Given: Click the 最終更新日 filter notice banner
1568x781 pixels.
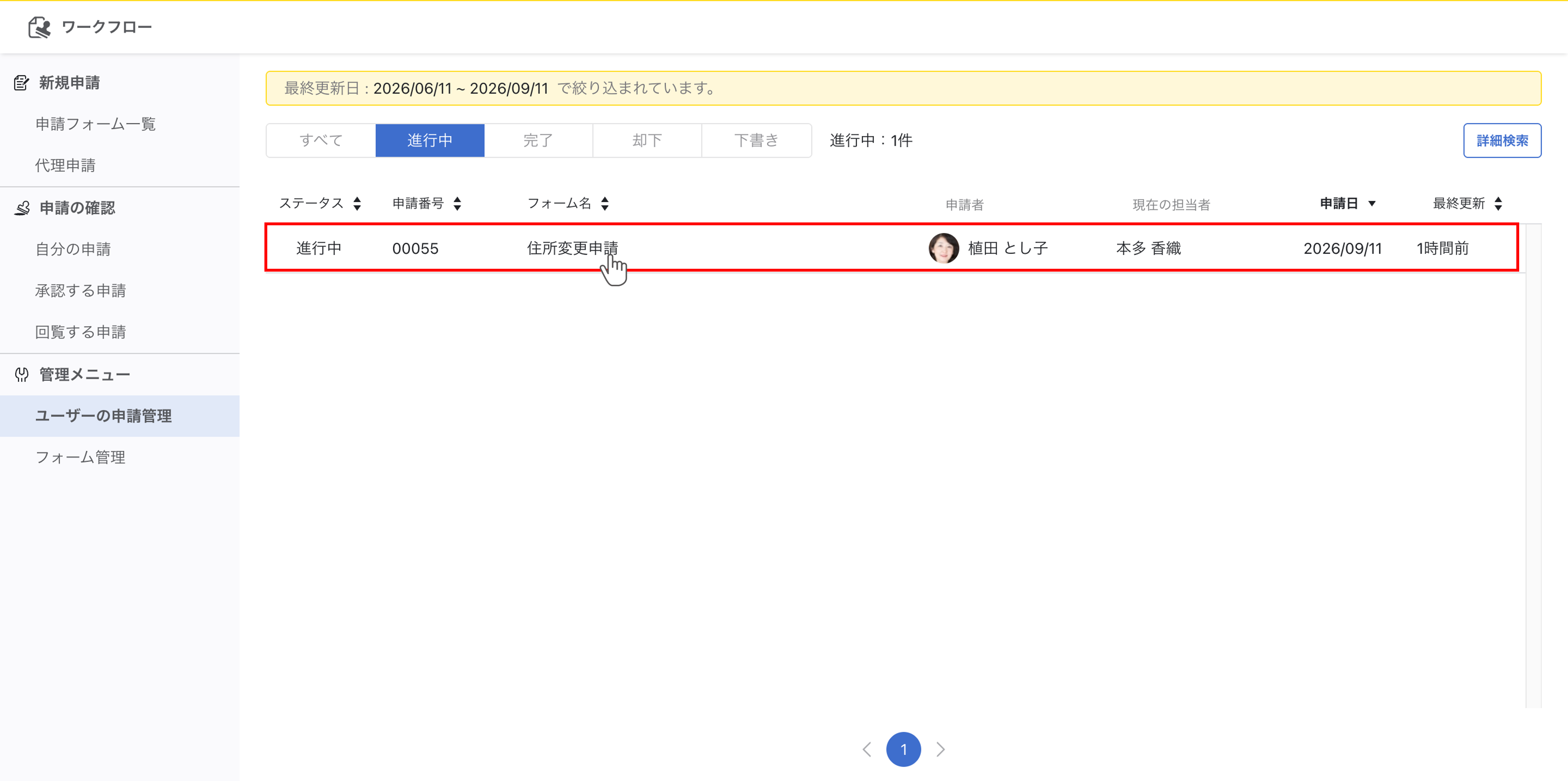Looking at the screenshot, I should (x=903, y=88).
